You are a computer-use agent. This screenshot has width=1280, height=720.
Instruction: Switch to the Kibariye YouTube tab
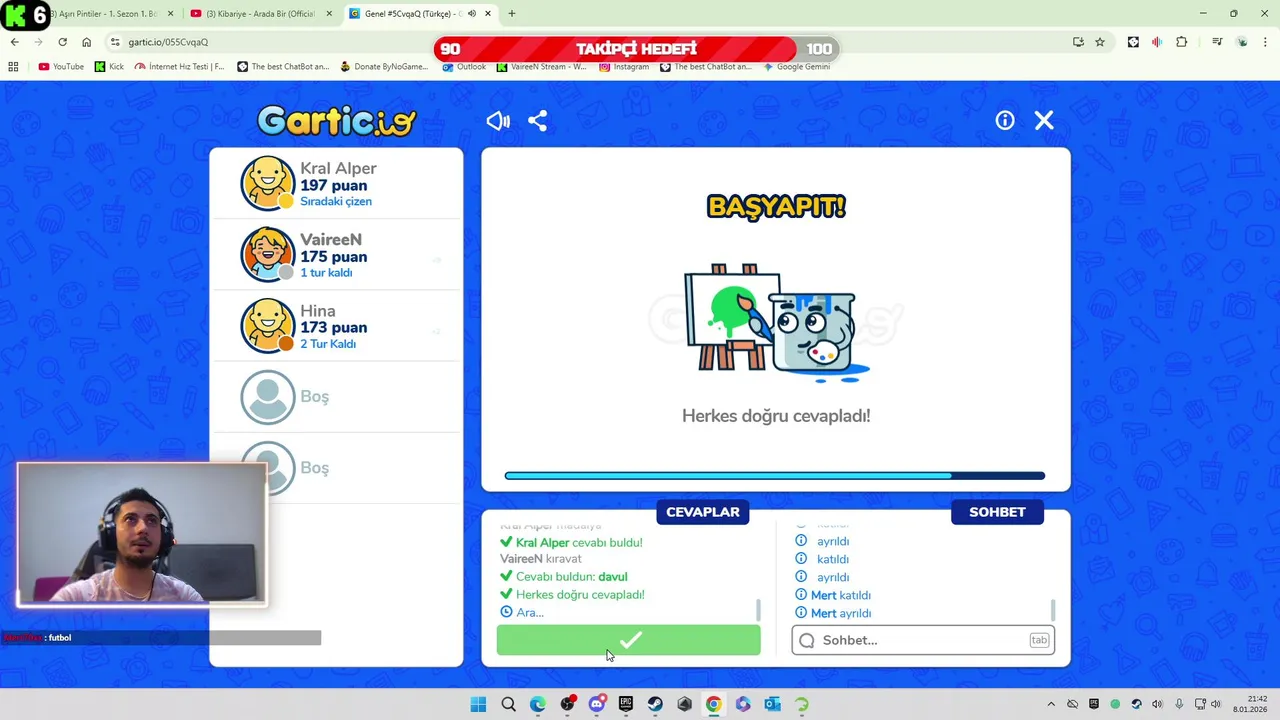coord(260,14)
